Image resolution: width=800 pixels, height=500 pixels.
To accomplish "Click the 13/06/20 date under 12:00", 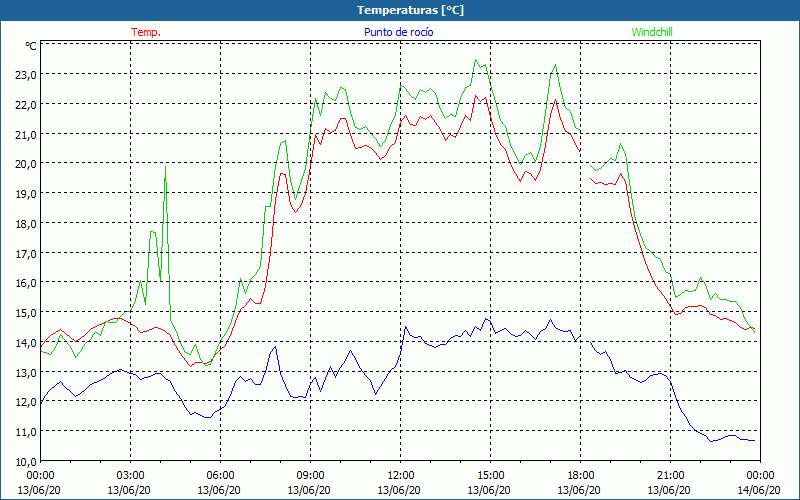I will pos(399,490).
